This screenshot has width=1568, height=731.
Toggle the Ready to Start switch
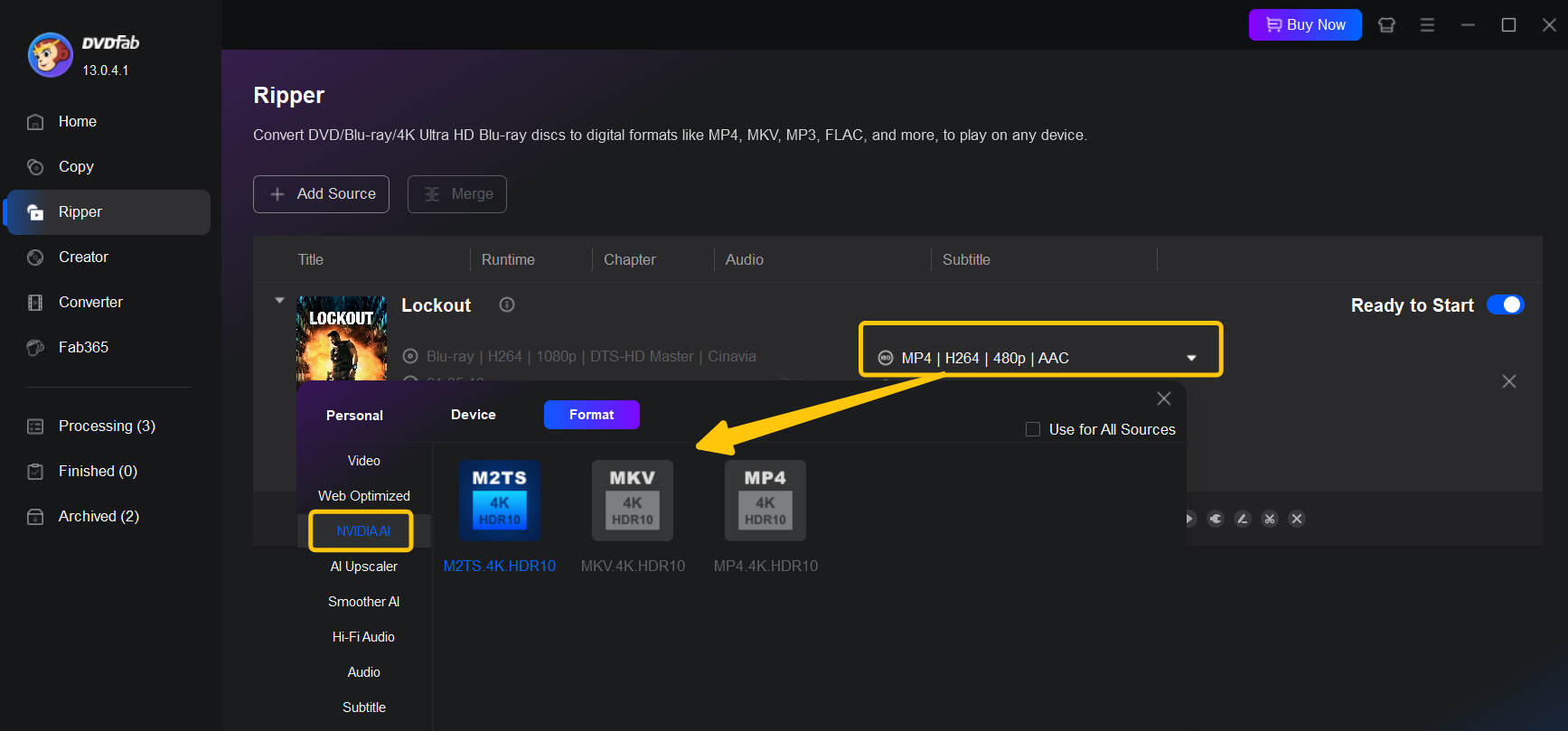tap(1506, 305)
